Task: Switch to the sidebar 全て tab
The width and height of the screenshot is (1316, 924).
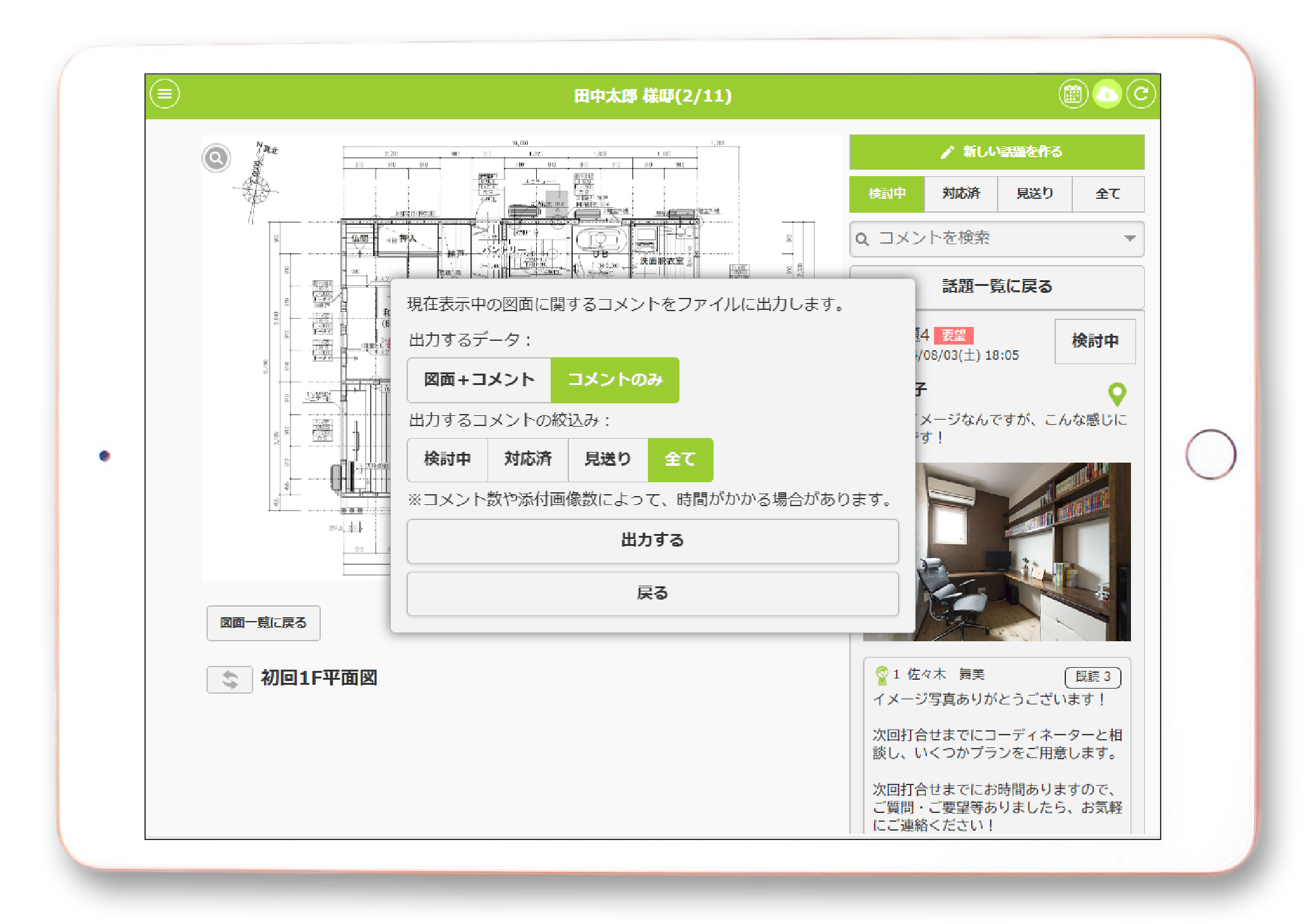Action: coord(1108,194)
